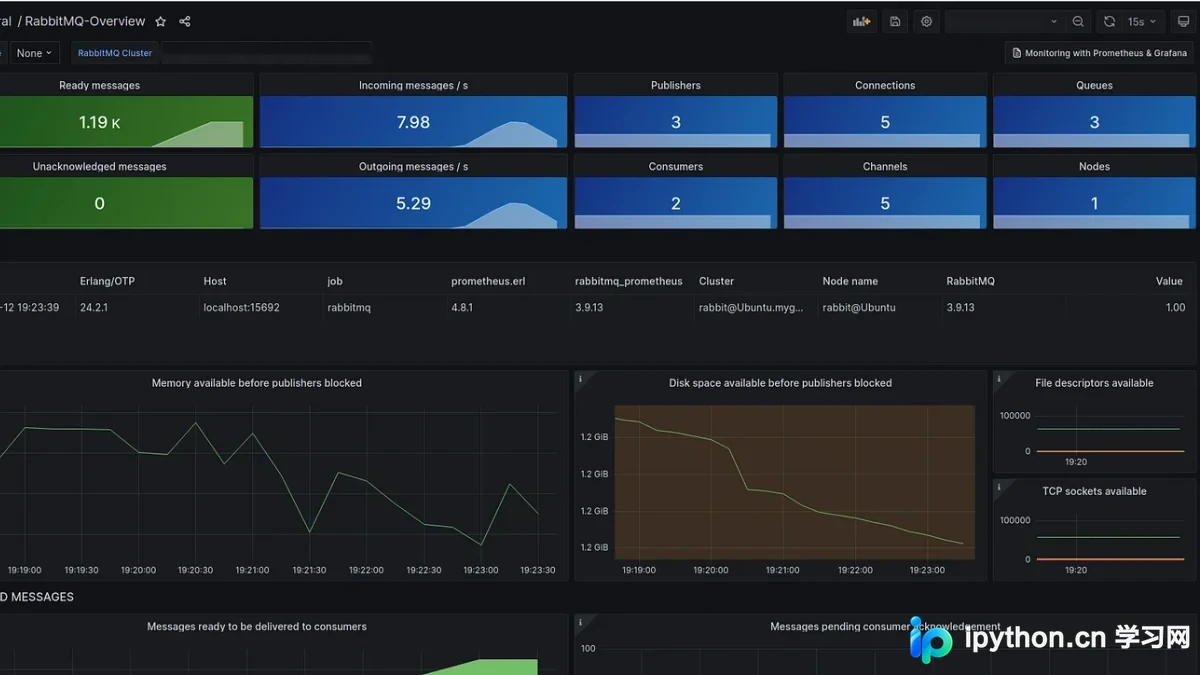
Task: Open the time range picker dropdown
Action: (x=1005, y=21)
